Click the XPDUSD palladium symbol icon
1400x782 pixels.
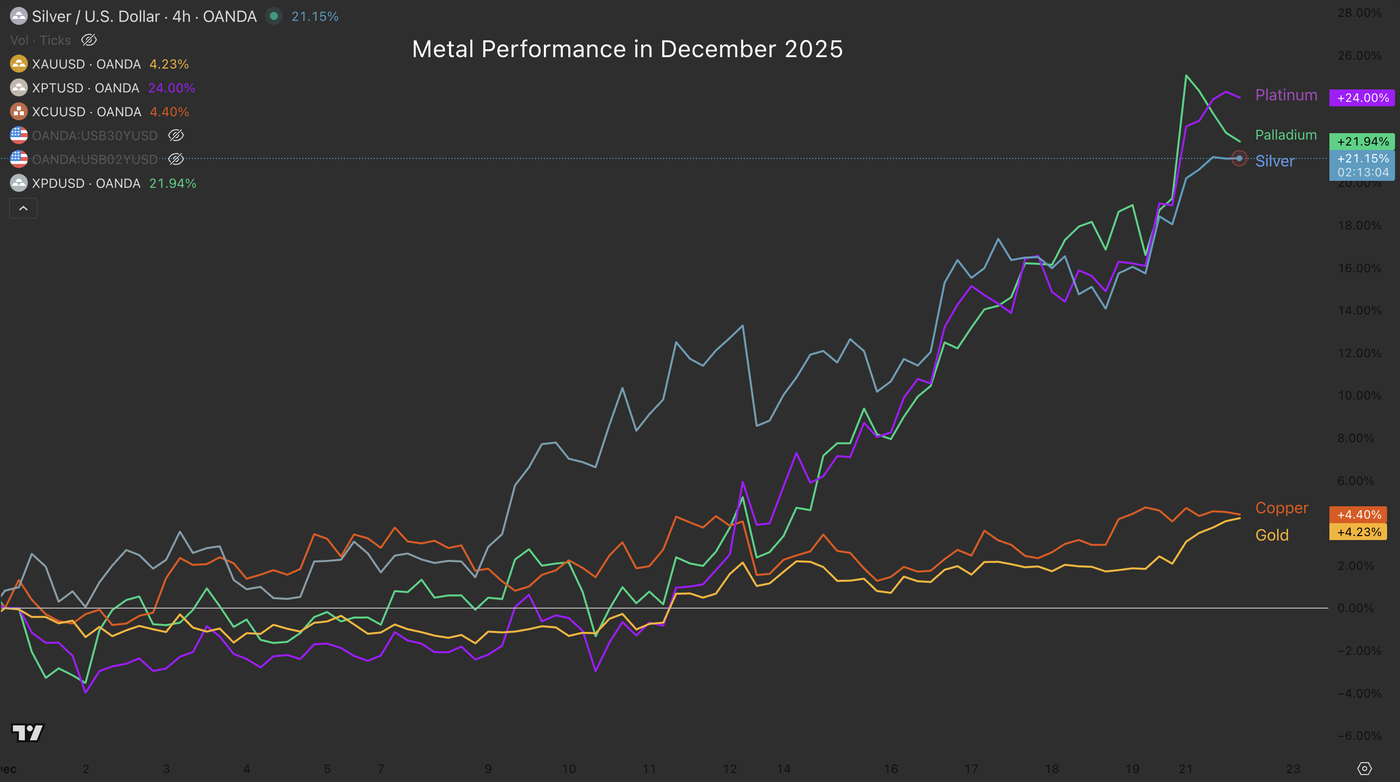[18, 183]
